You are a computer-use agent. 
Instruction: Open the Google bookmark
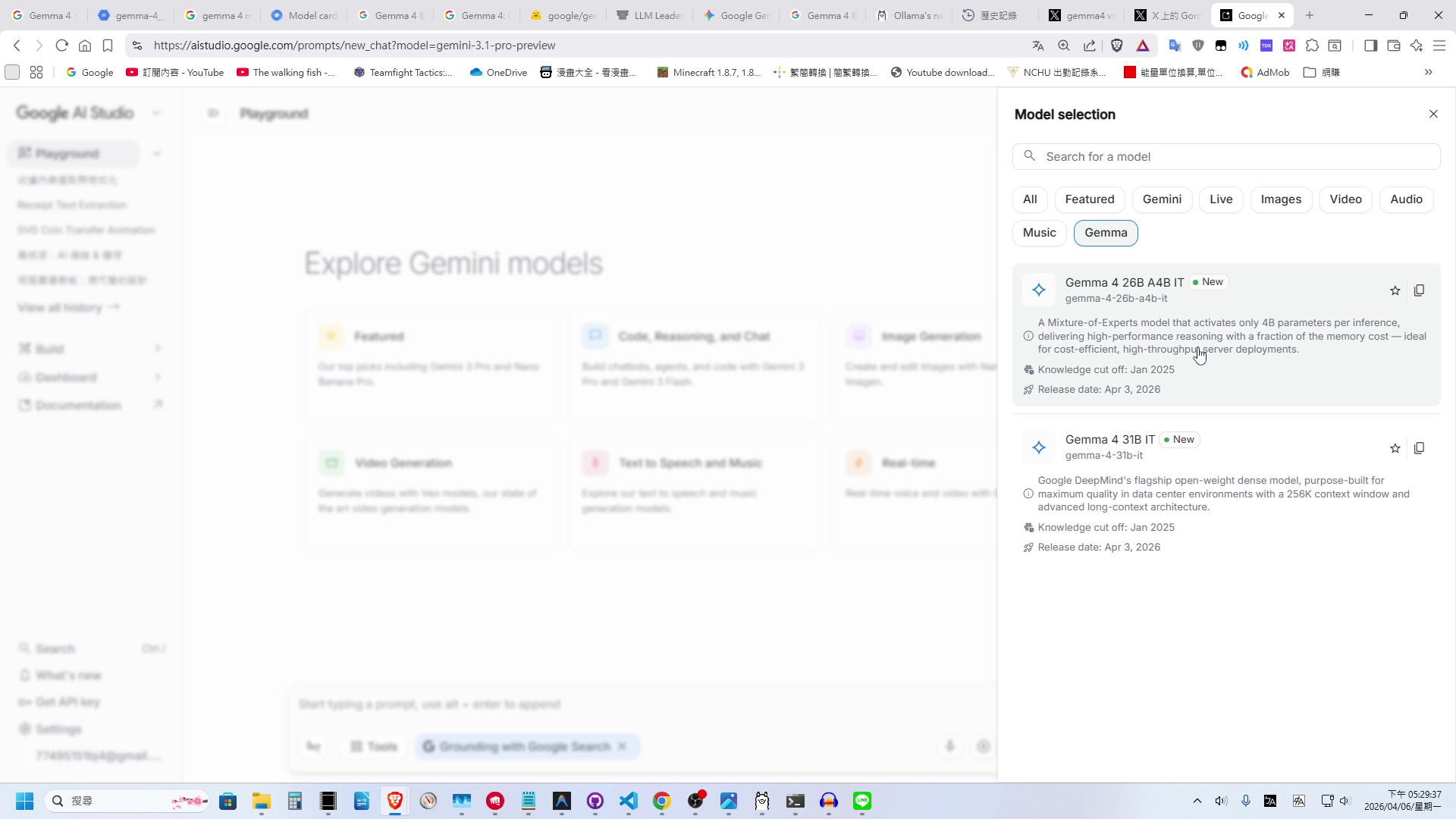[89, 73]
